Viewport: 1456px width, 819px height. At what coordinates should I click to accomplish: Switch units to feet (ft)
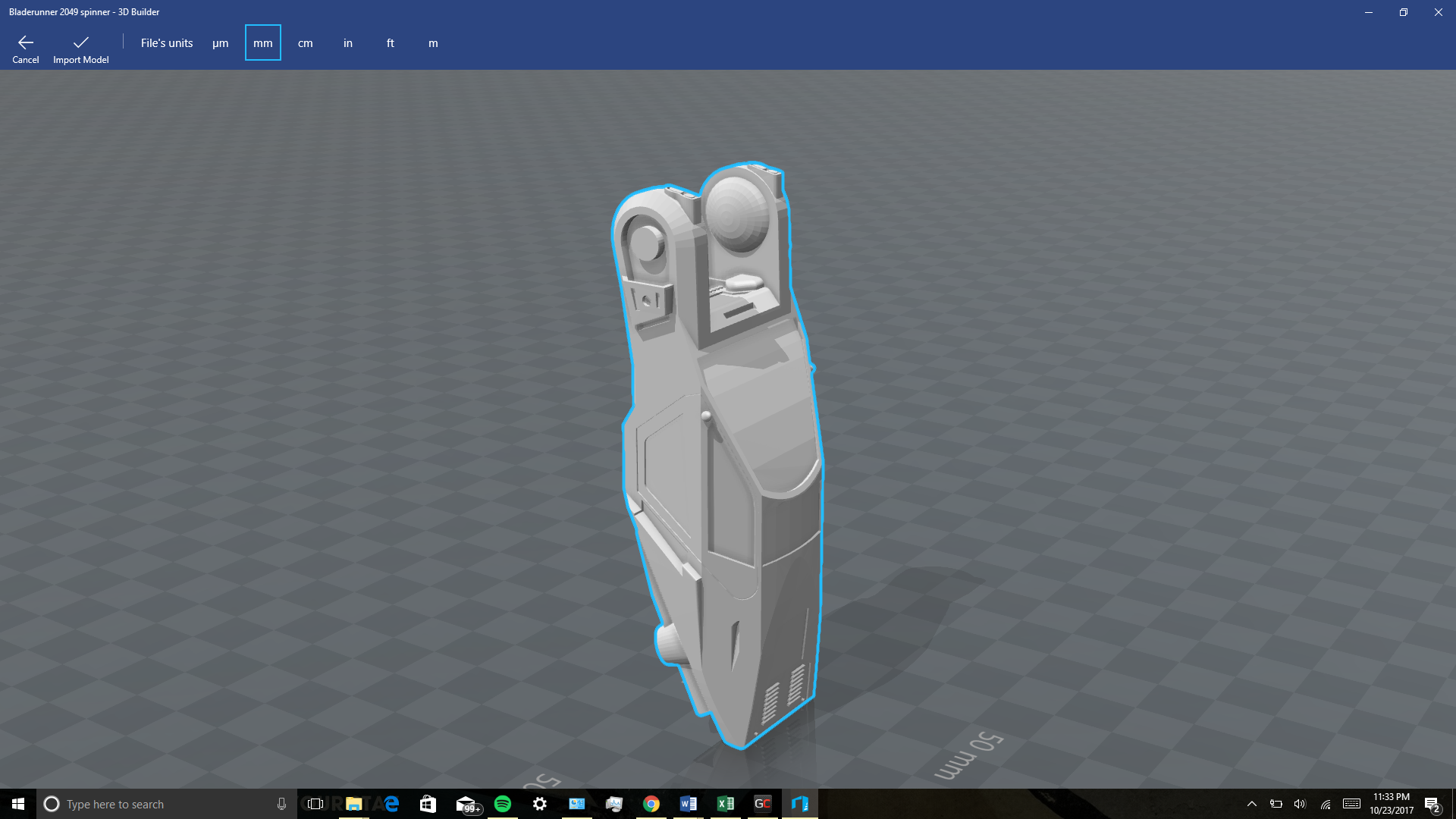[391, 43]
